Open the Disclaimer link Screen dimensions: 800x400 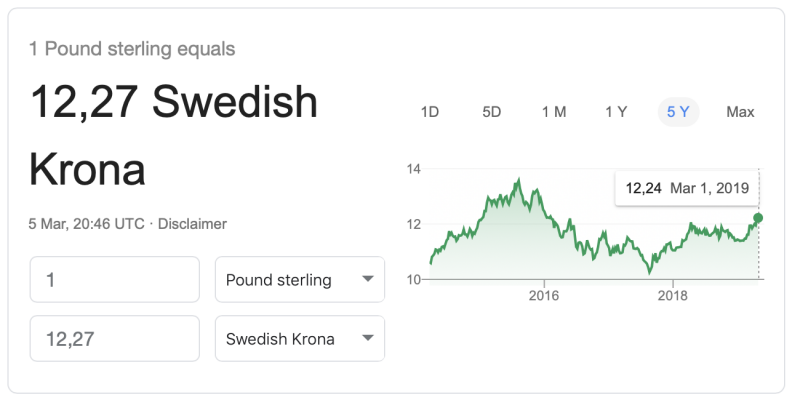(x=192, y=223)
